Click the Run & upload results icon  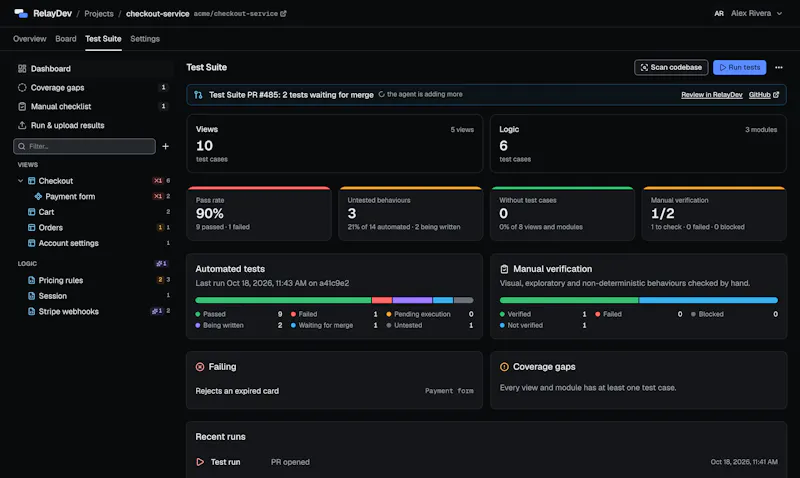point(22,125)
